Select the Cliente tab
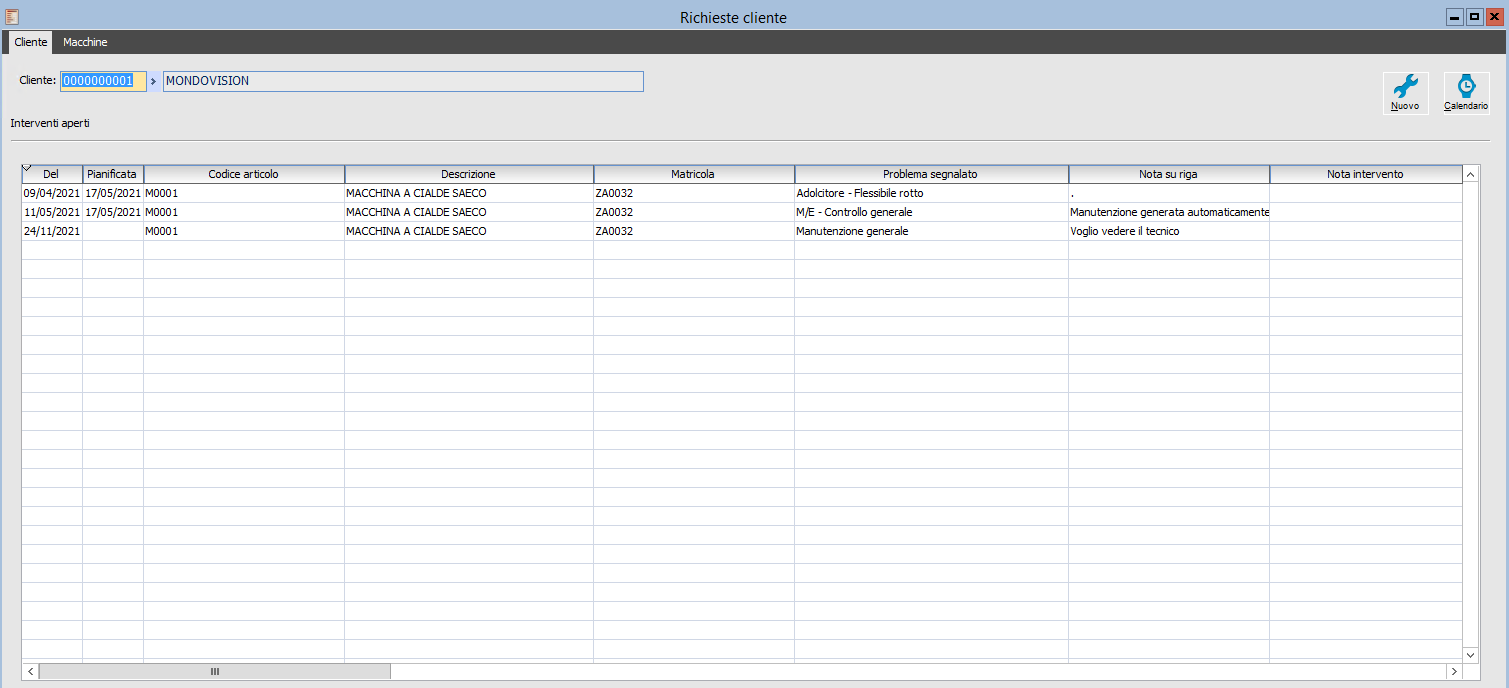The image size is (1509, 688). pyautogui.click(x=30, y=42)
